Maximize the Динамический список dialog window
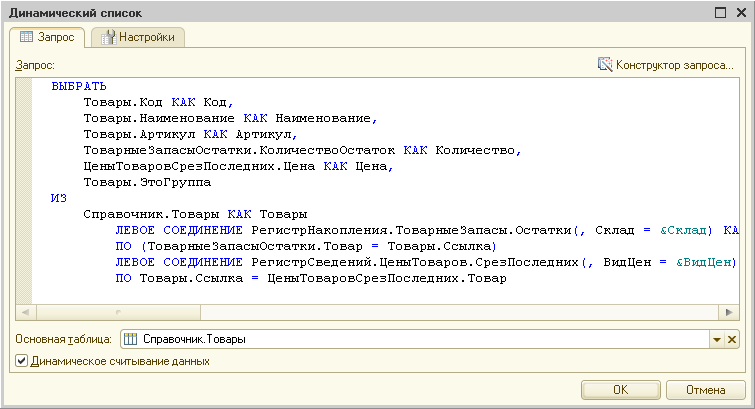This screenshot has height=409, width=755. [719, 12]
